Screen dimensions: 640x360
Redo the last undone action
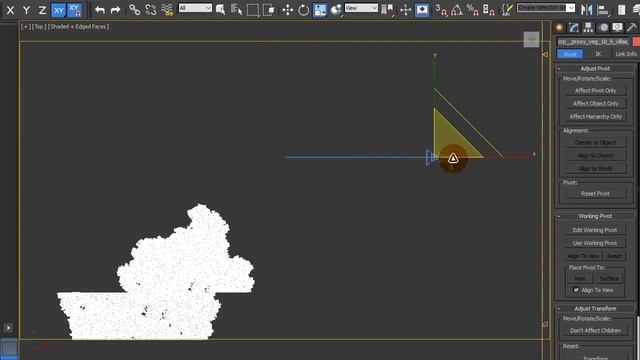[116, 10]
